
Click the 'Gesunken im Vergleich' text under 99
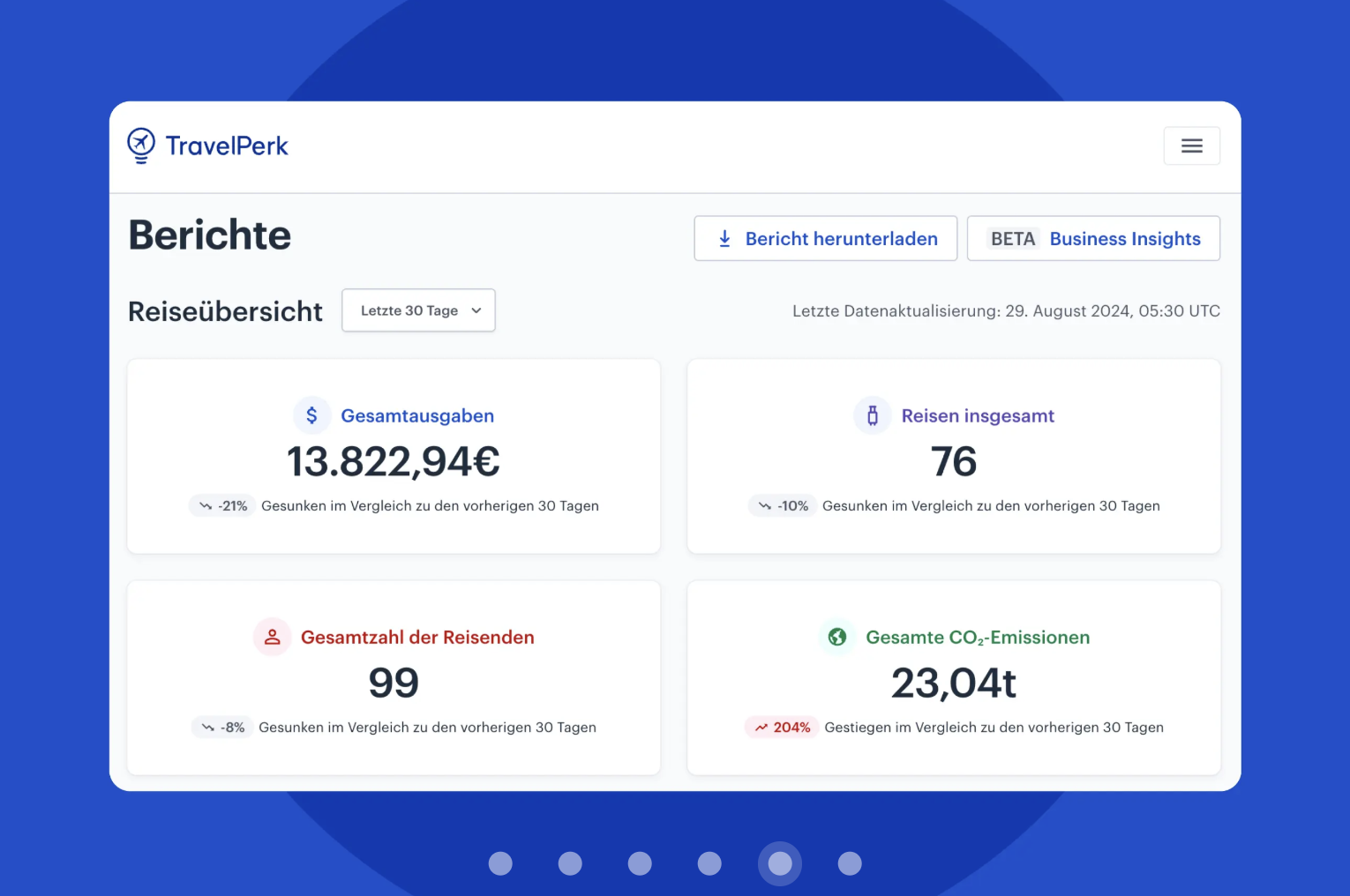427,728
